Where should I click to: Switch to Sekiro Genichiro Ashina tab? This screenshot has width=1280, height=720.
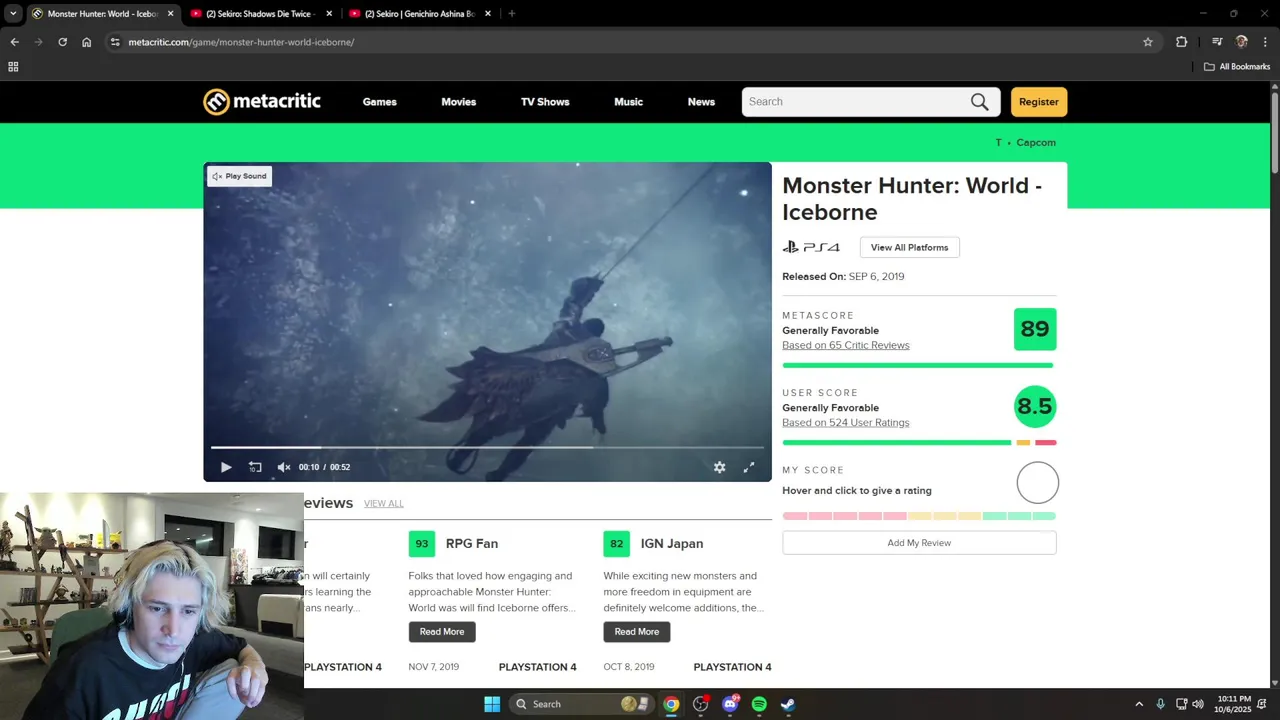pos(420,14)
